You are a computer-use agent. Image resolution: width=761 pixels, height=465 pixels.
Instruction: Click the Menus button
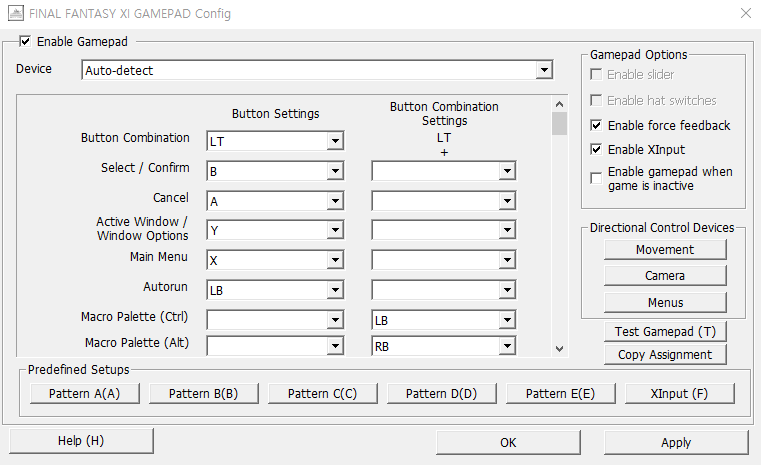pyautogui.click(x=665, y=302)
